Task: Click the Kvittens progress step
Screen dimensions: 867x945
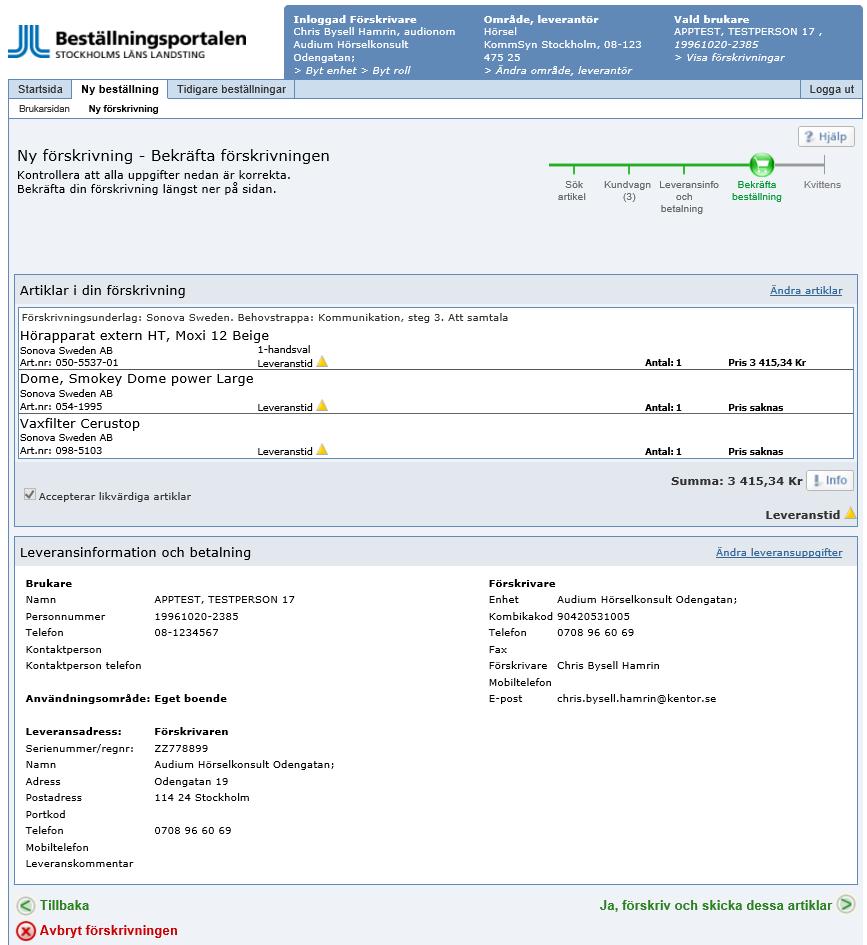Action: 822,184
